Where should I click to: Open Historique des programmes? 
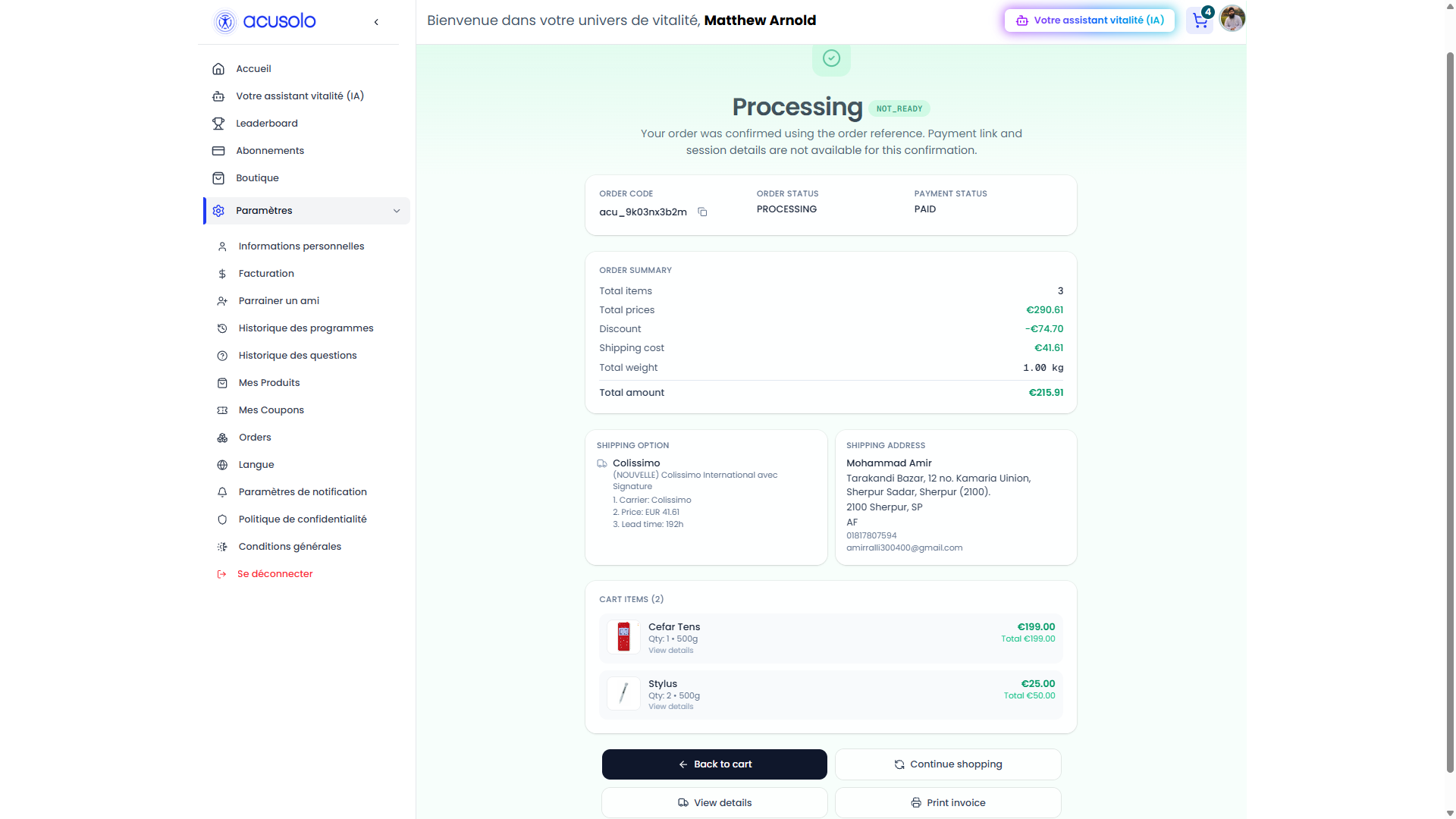306,328
